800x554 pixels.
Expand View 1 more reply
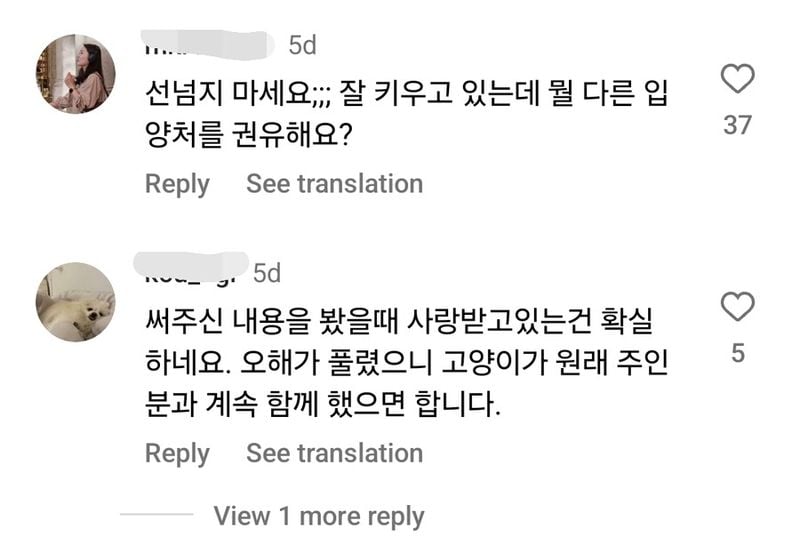[319, 516]
